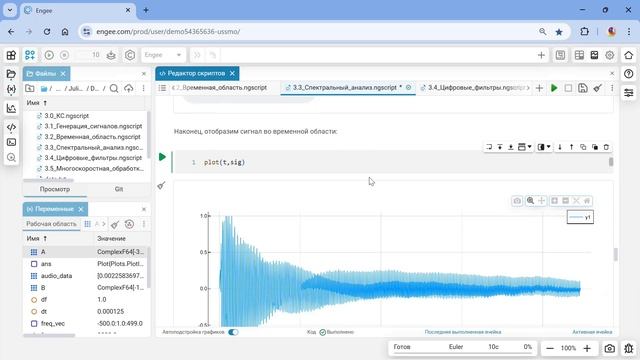This screenshot has height=360, width=640.
Task: Run all cells with the green play button
Action: 554,88
